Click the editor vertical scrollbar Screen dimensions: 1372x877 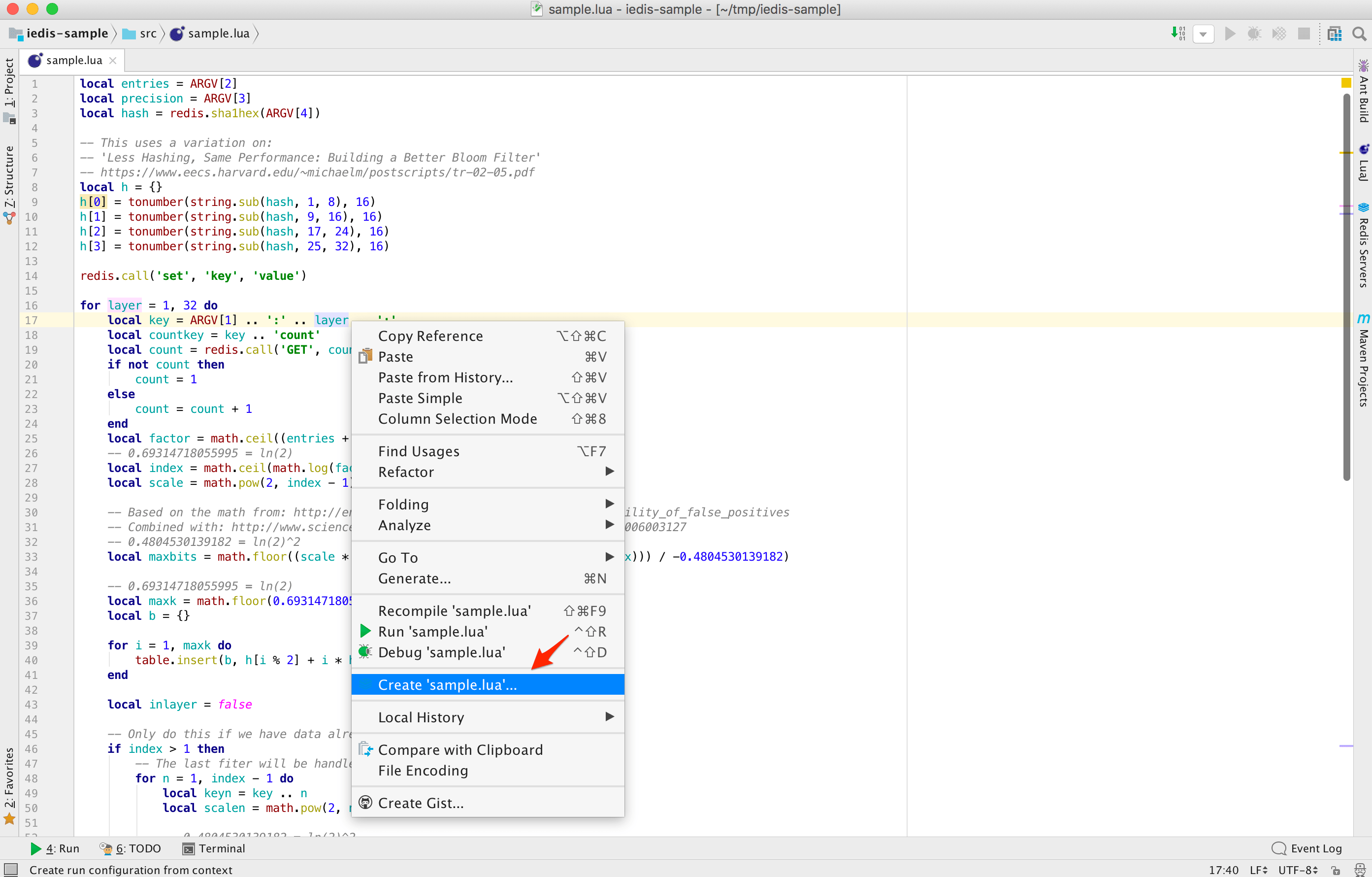tap(1346, 285)
